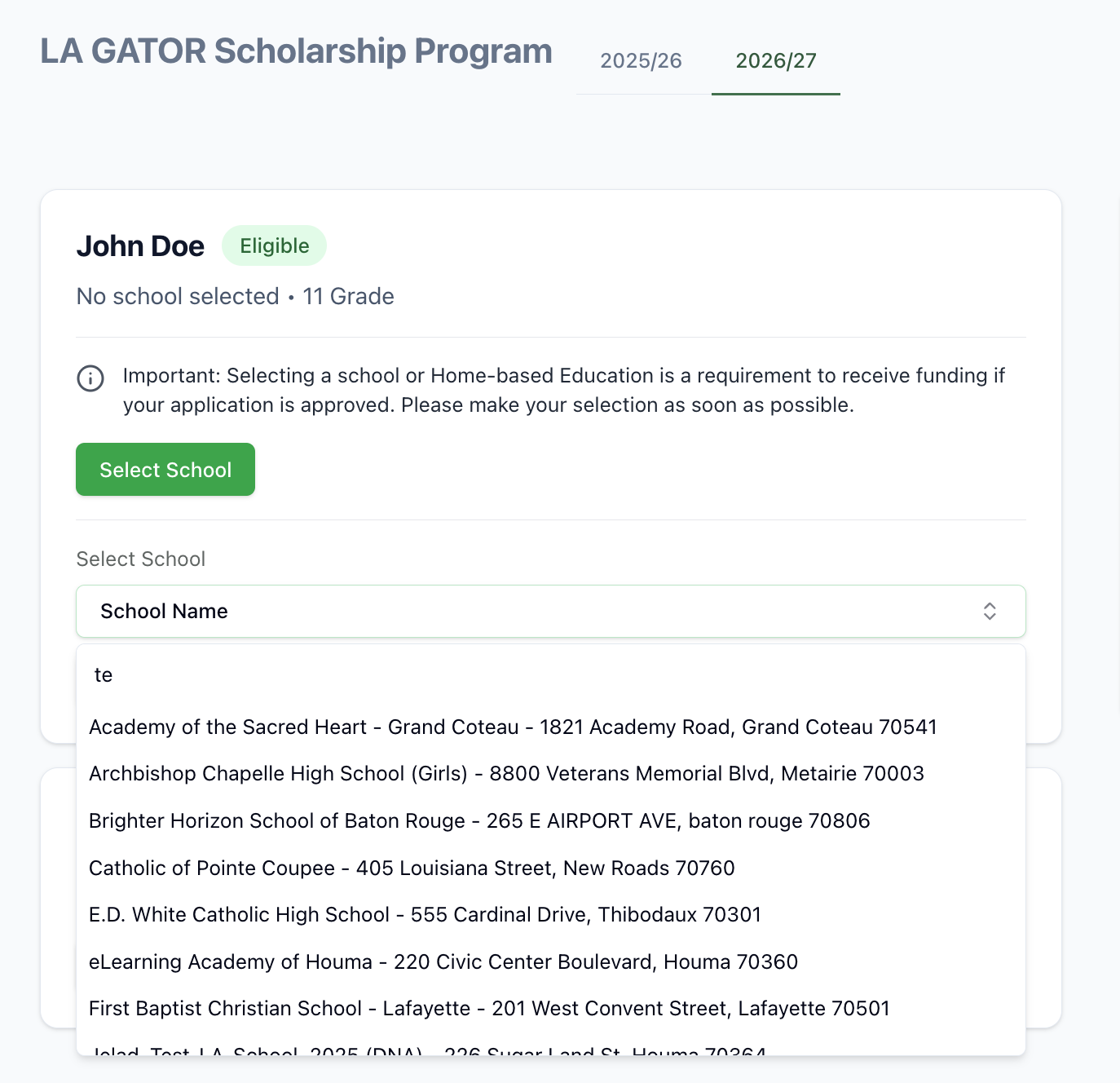
Task: Choose Academy of the Sacred Heart option
Action: coord(513,727)
